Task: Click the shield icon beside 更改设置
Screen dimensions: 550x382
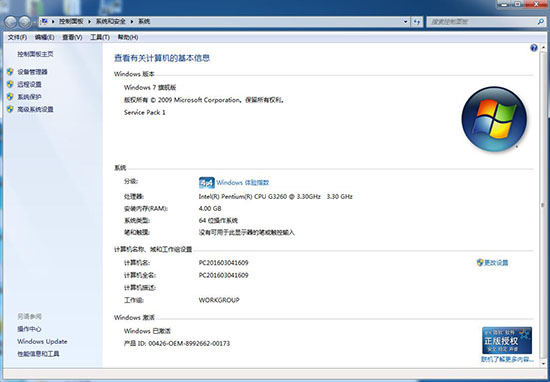Action: tap(480, 262)
